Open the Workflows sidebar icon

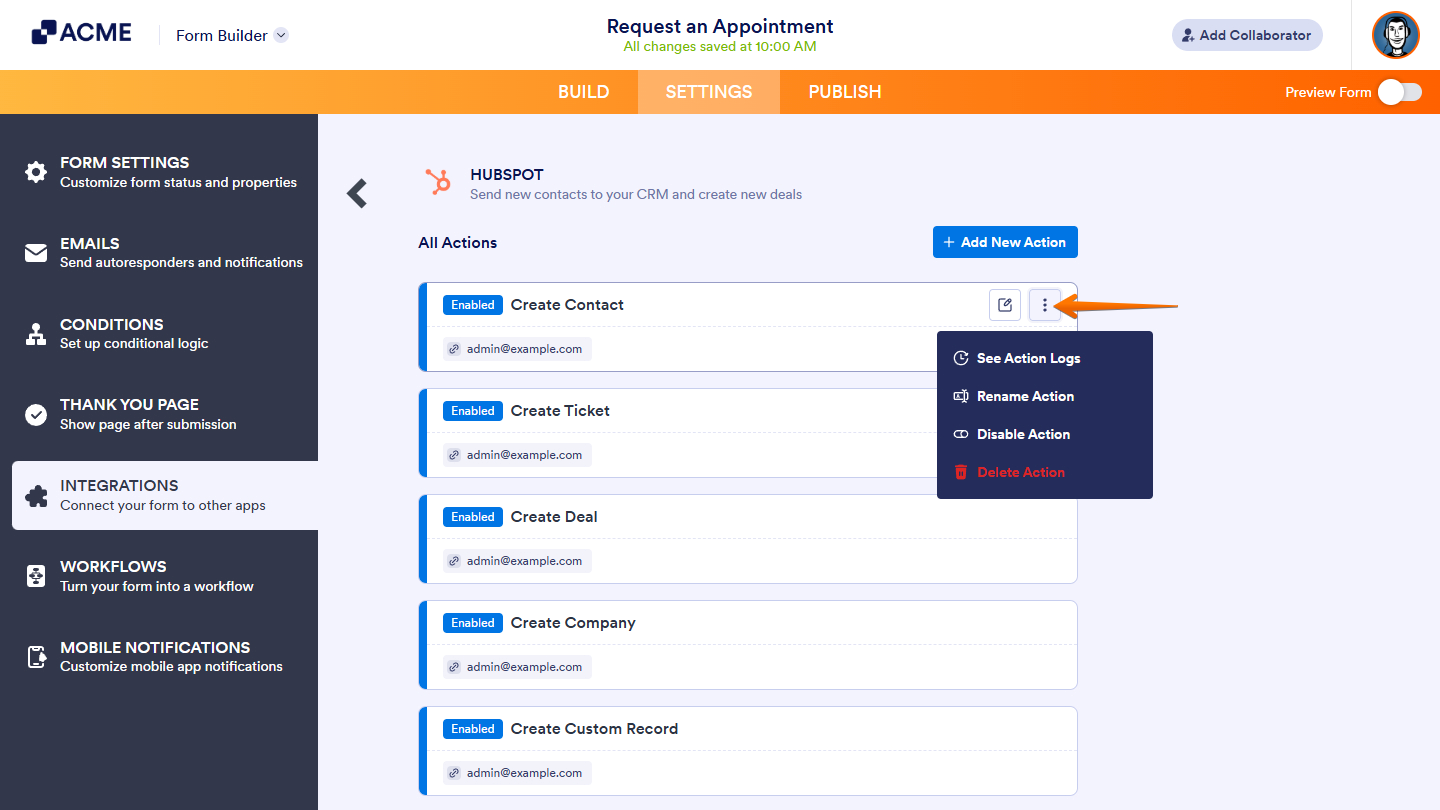tap(36, 576)
